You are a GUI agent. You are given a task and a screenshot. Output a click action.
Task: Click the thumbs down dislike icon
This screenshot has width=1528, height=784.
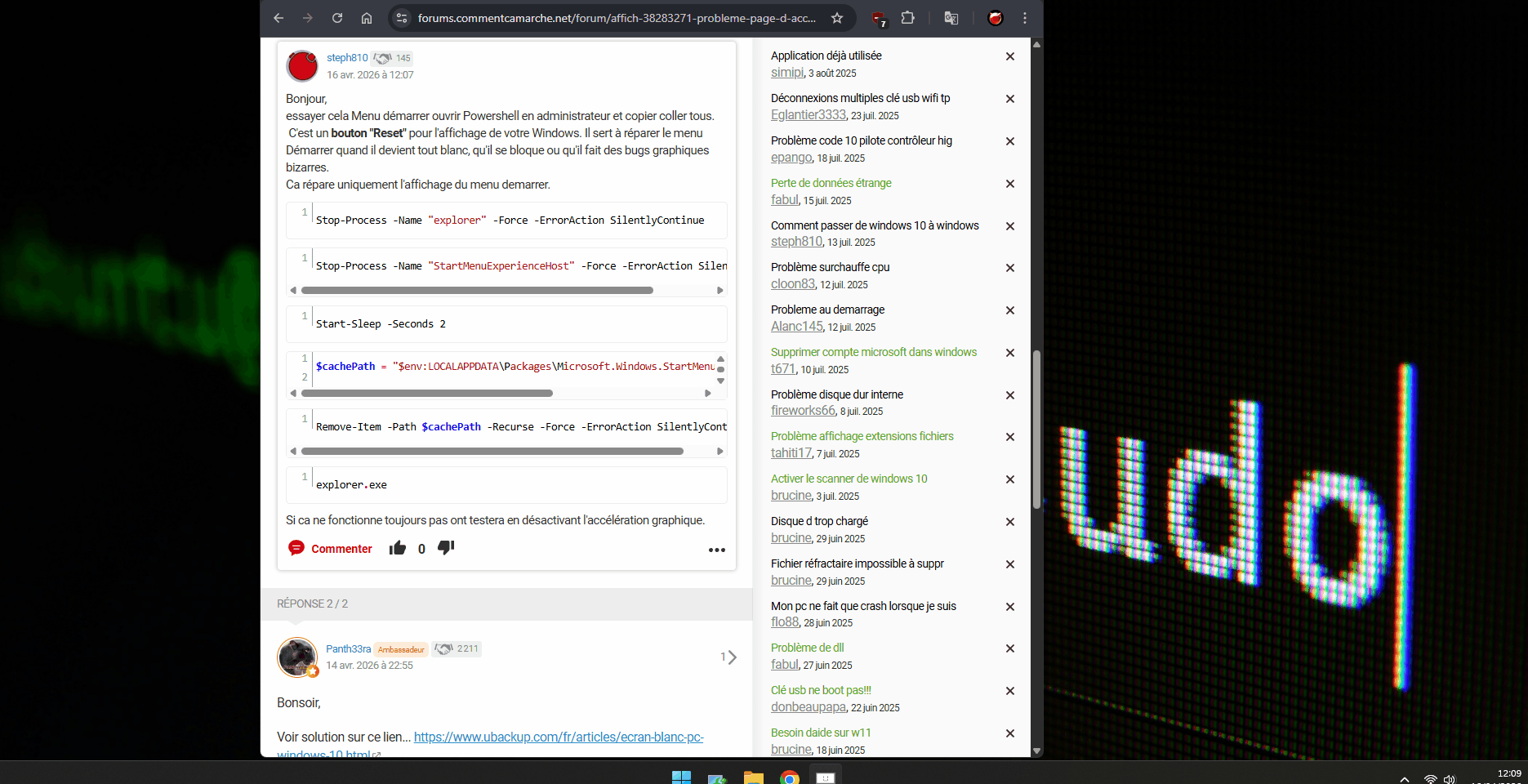(446, 548)
